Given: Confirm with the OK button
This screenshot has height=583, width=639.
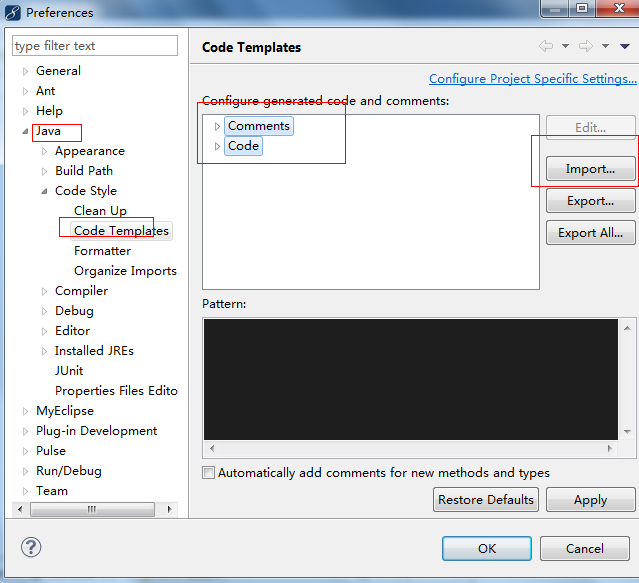Looking at the screenshot, I should tap(487, 548).
